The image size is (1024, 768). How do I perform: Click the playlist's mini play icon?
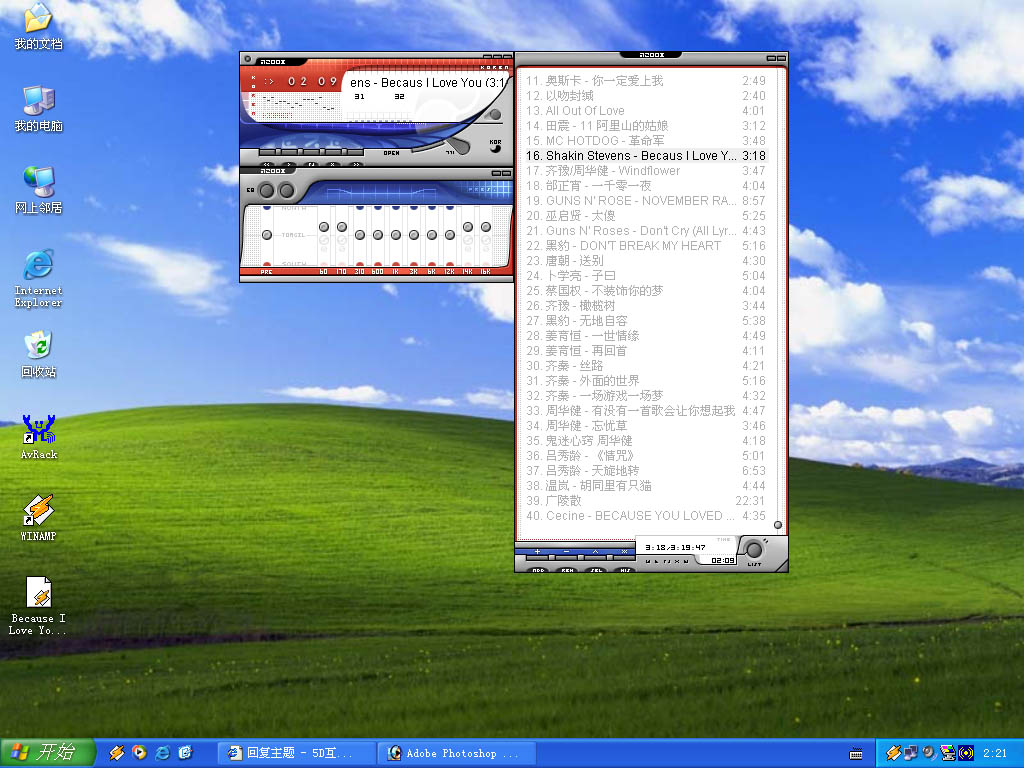(x=657, y=561)
